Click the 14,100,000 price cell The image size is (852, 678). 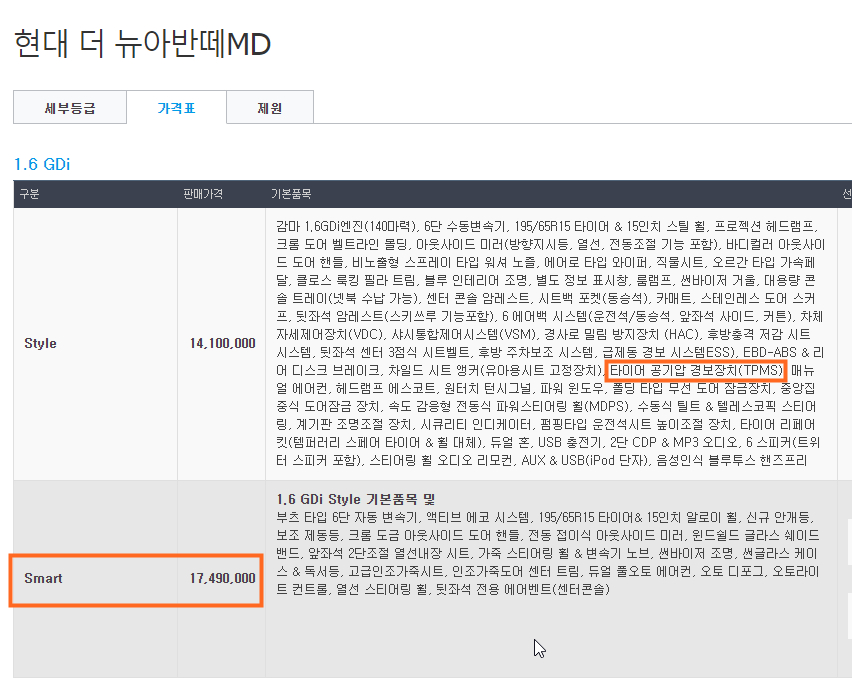pyautogui.click(x=222, y=343)
